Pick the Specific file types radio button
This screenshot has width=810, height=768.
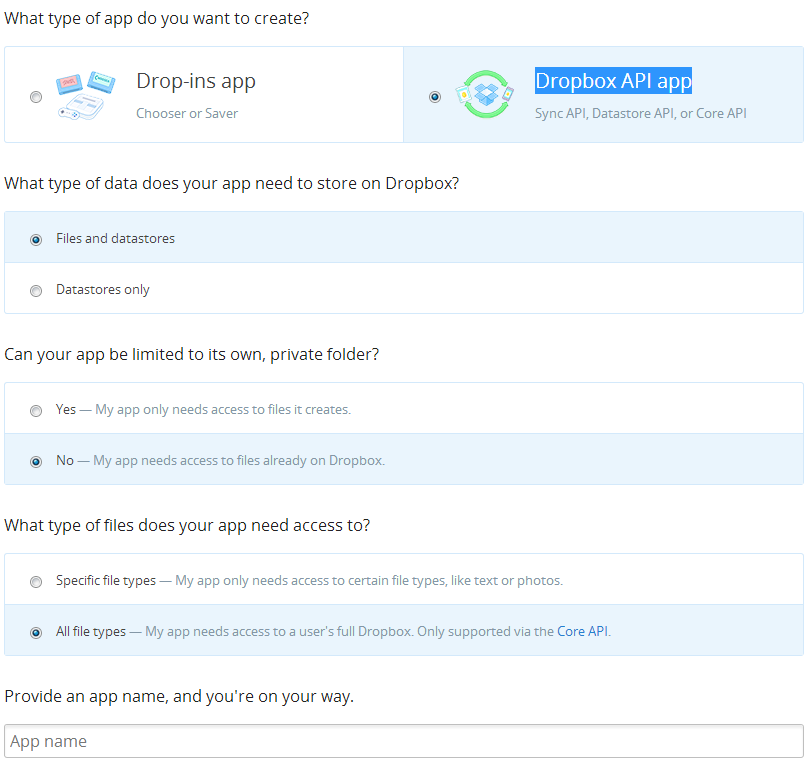point(36,582)
